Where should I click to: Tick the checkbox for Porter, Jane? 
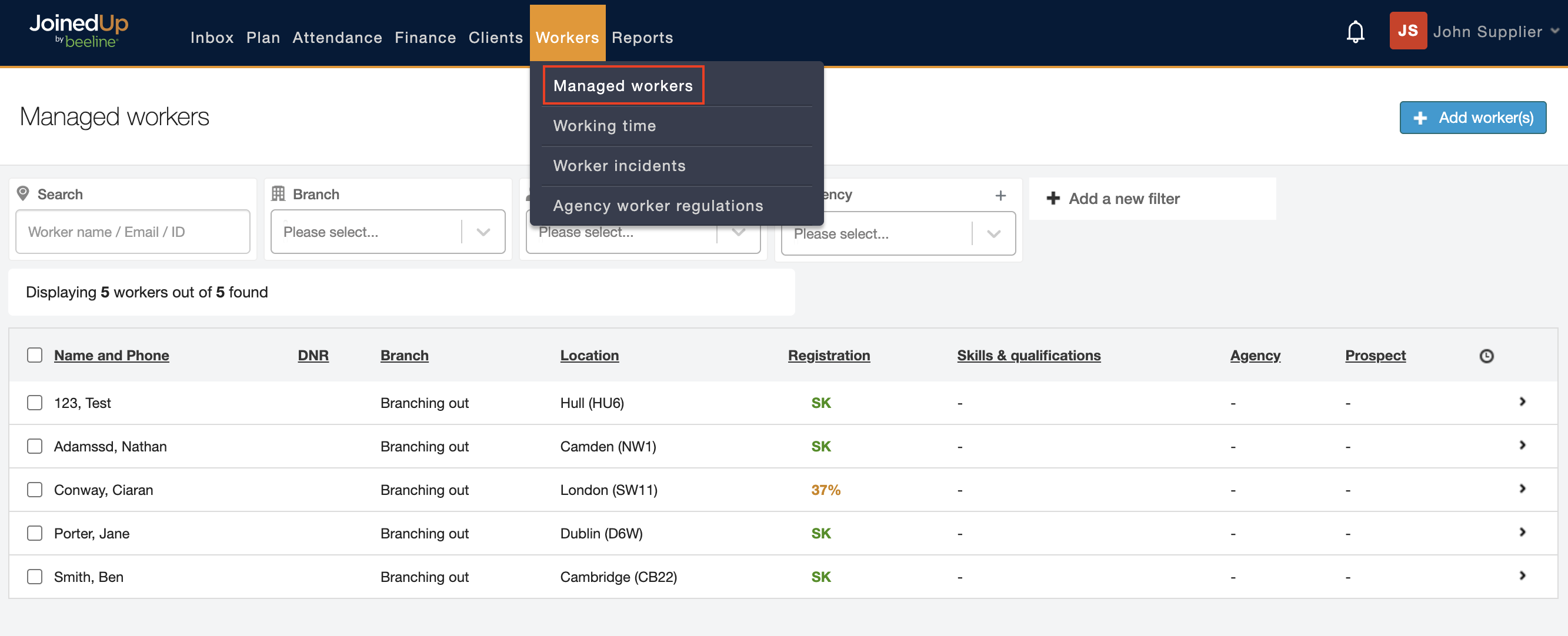(35, 533)
